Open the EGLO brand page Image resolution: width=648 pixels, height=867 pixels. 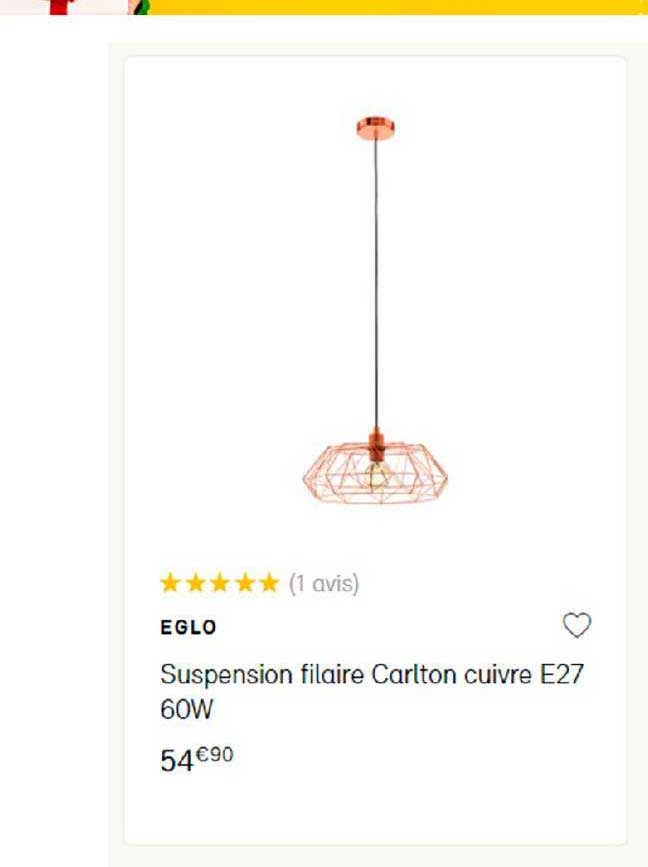[190, 627]
